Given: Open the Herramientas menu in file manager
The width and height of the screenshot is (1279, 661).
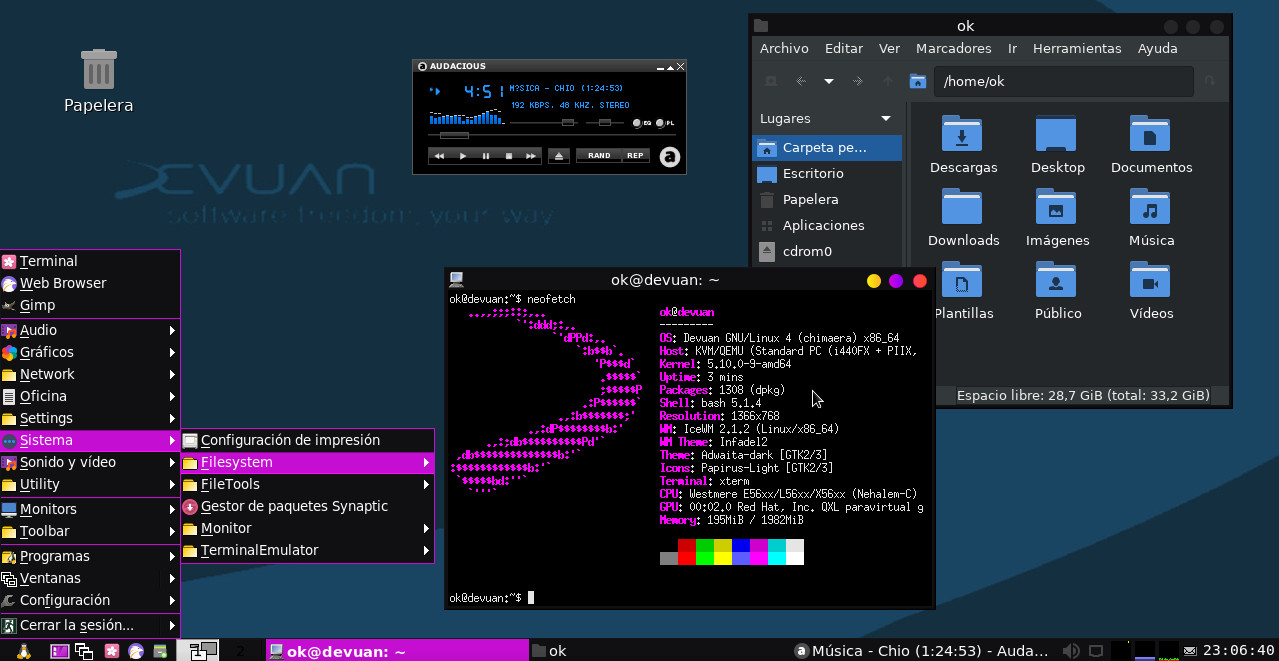Looking at the screenshot, I should click(1077, 48).
